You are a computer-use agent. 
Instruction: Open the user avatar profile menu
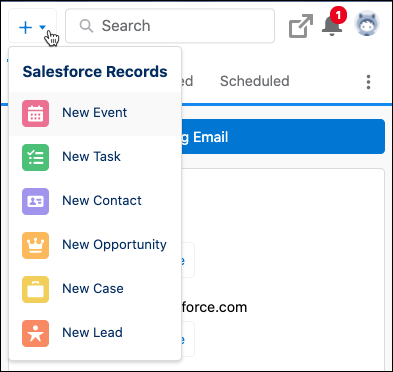click(x=367, y=23)
